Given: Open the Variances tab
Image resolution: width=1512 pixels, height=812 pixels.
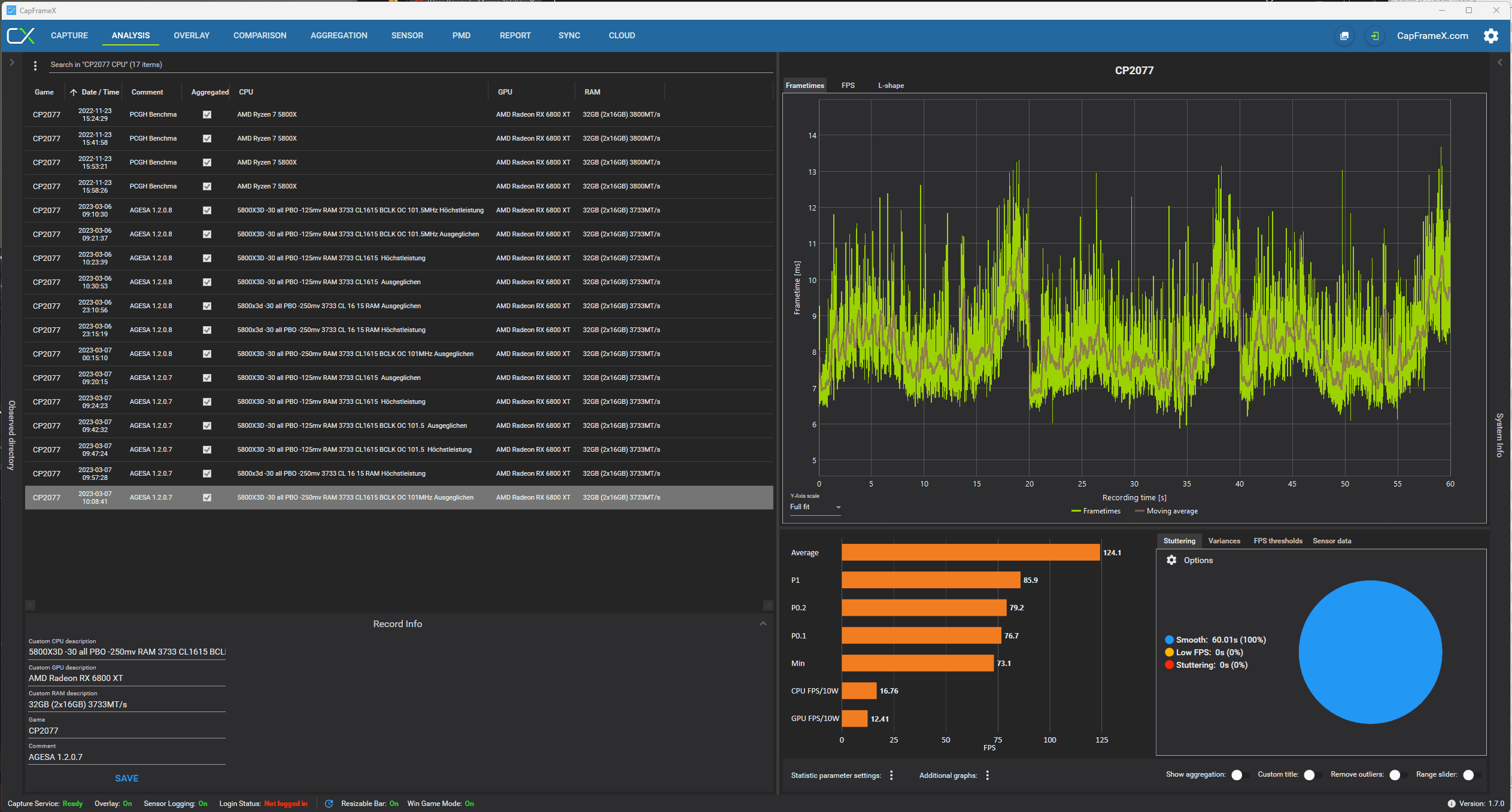Looking at the screenshot, I should 1224,541.
